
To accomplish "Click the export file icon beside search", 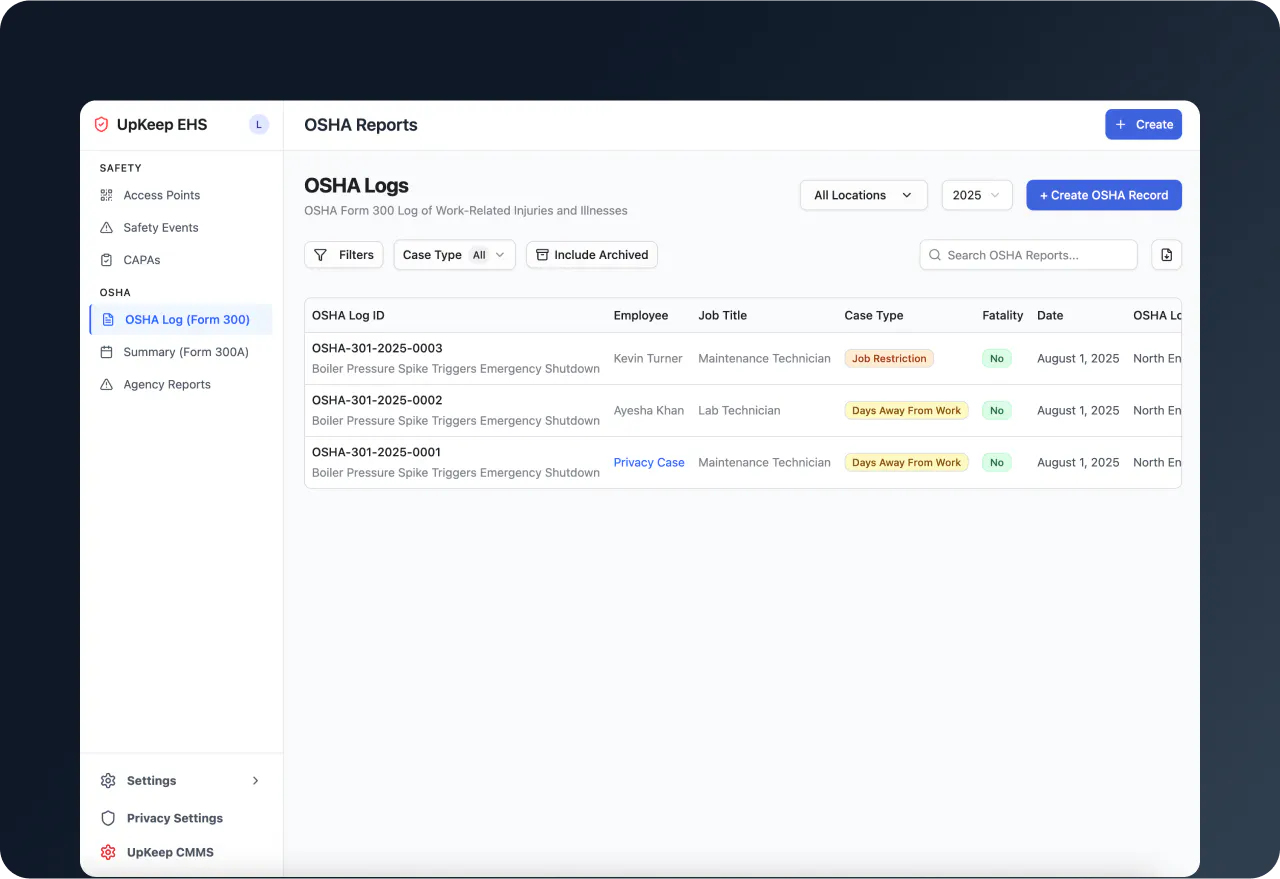I will click(1166, 255).
